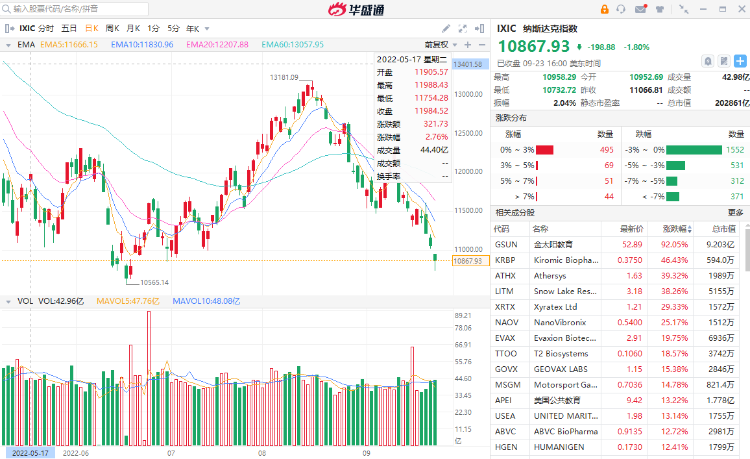Viewport: 750px width, 459px height.
Task: Click the EMA10 value label
Action: pyautogui.click(x=142, y=44)
